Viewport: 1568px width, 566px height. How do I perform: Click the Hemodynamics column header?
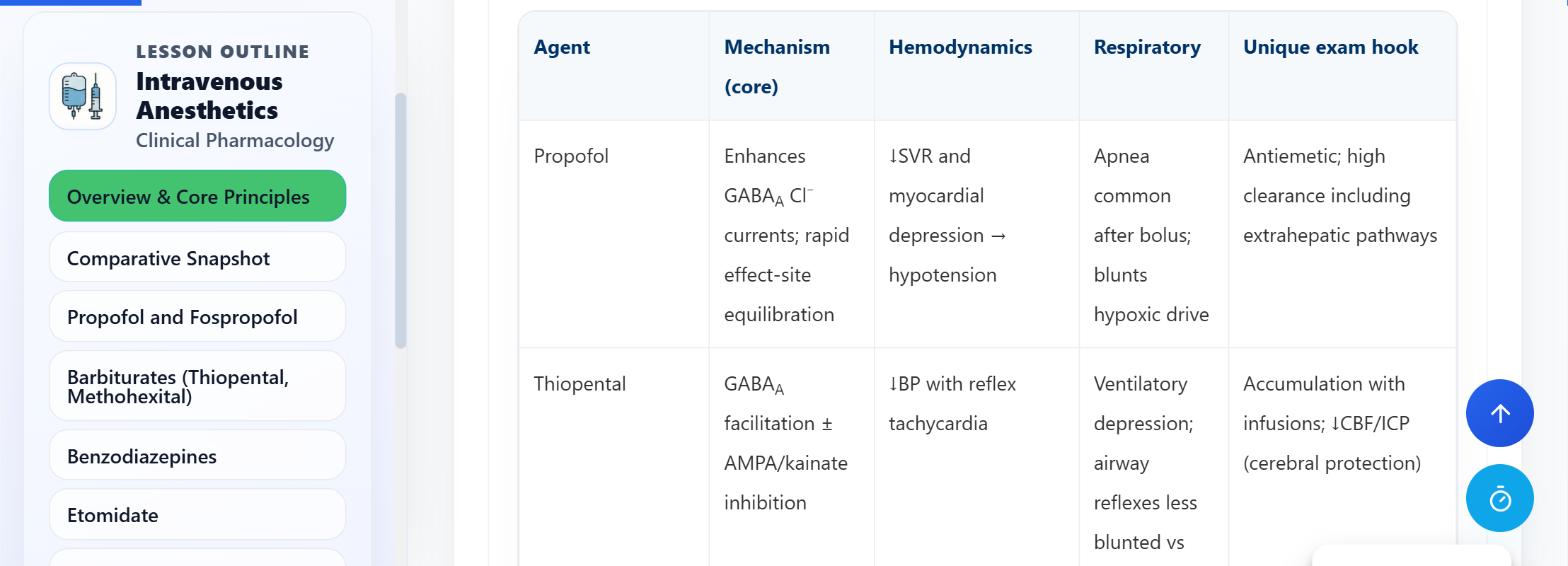pos(960,47)
